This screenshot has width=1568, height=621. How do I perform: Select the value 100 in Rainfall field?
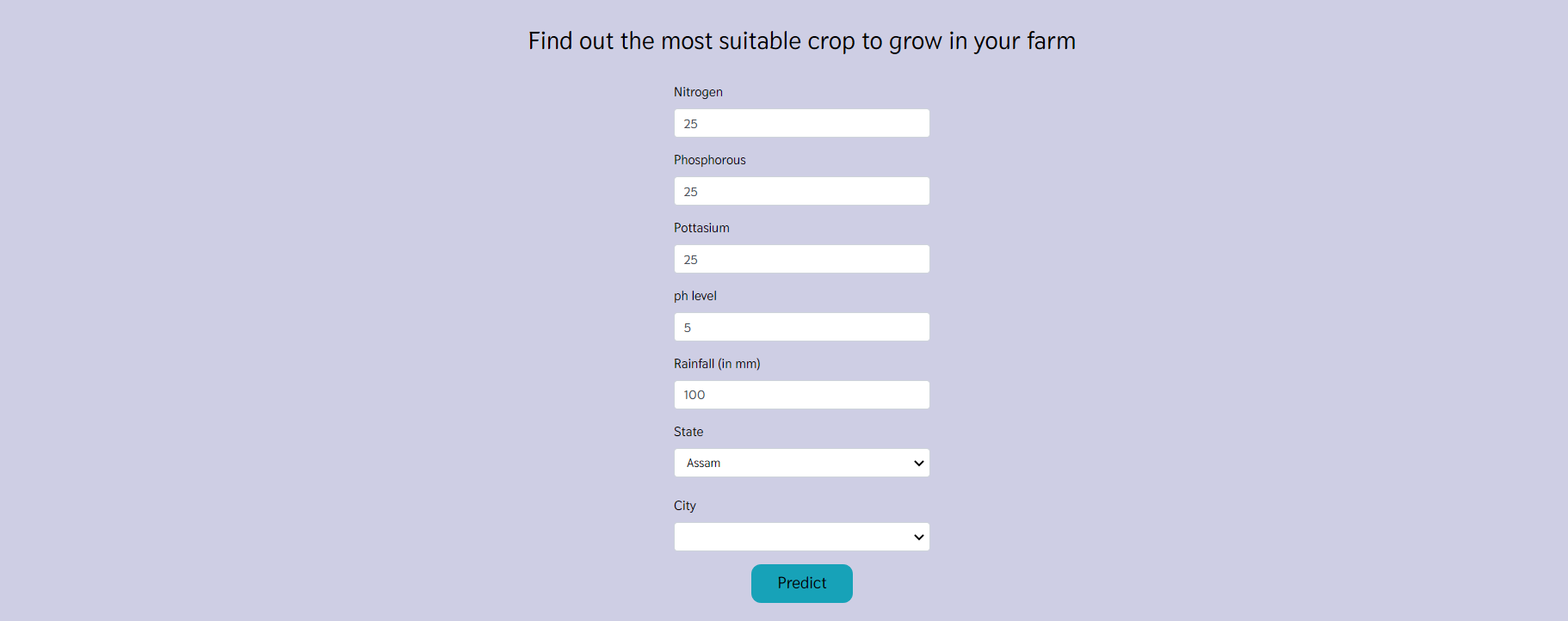[x=694, y=394]
